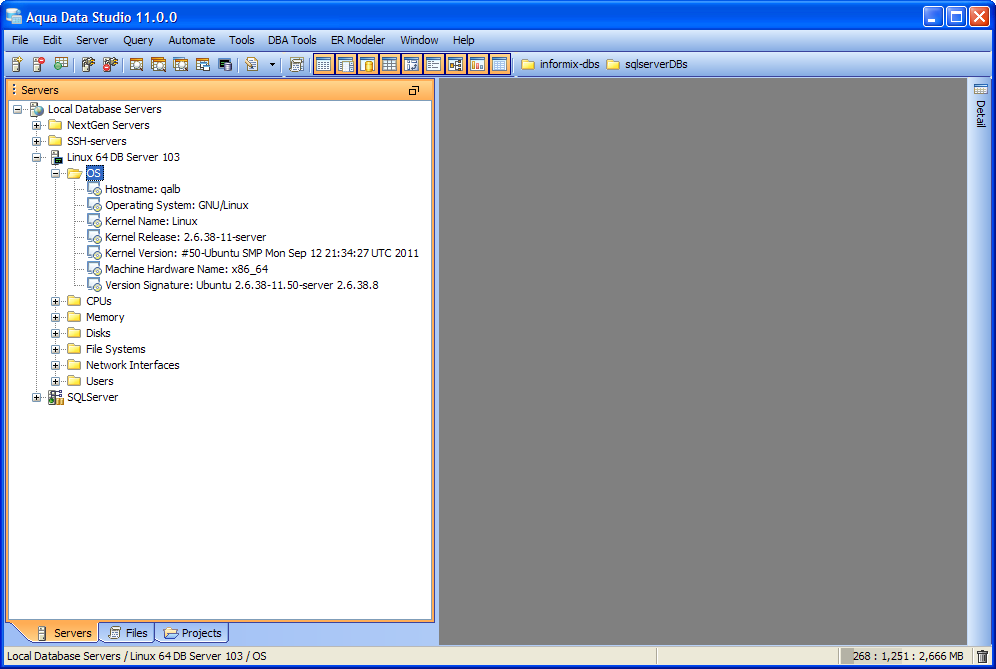This screenshot has height=669, width=996.
Task: Click the delete server icon with red minus
Action: click(39, 64)
